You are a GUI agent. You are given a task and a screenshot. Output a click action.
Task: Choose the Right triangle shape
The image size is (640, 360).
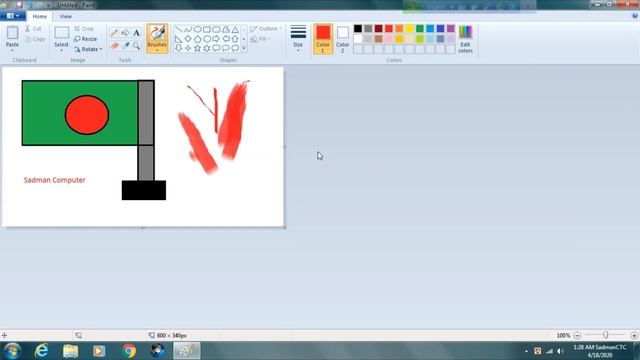(x=179, y=39)
